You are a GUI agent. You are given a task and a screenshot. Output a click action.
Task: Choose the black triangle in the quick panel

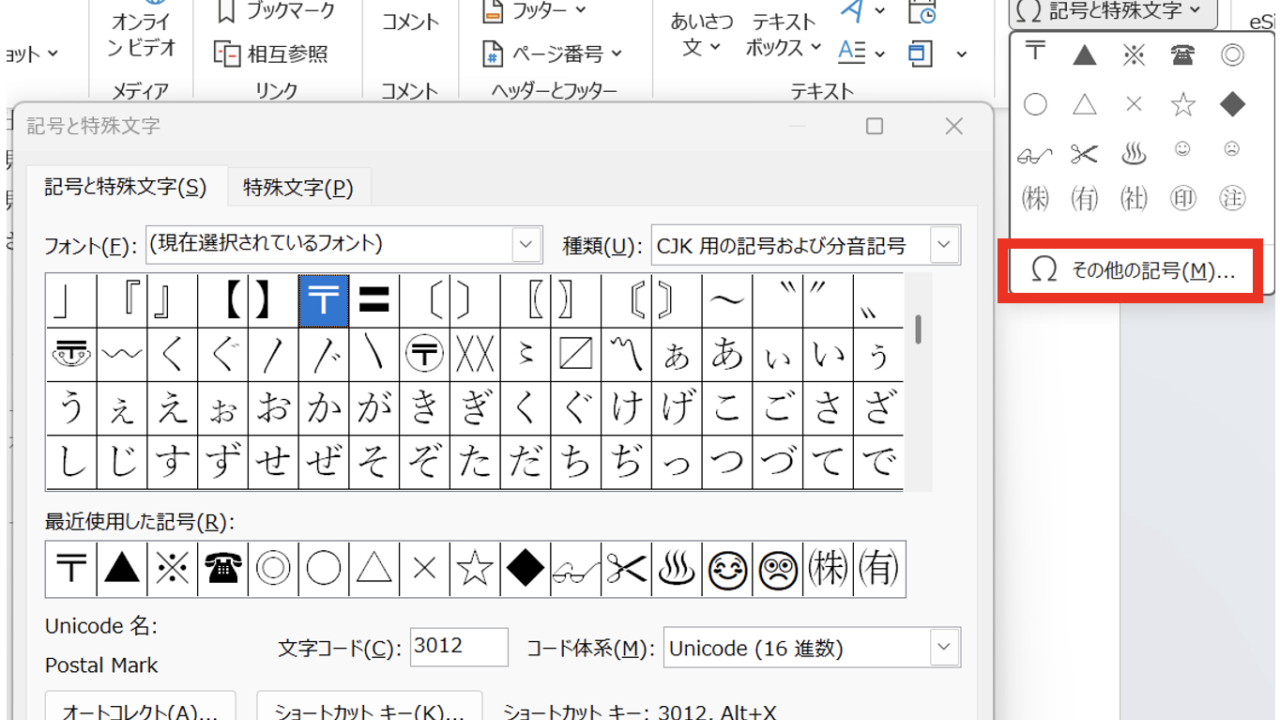coord(1084,56)
